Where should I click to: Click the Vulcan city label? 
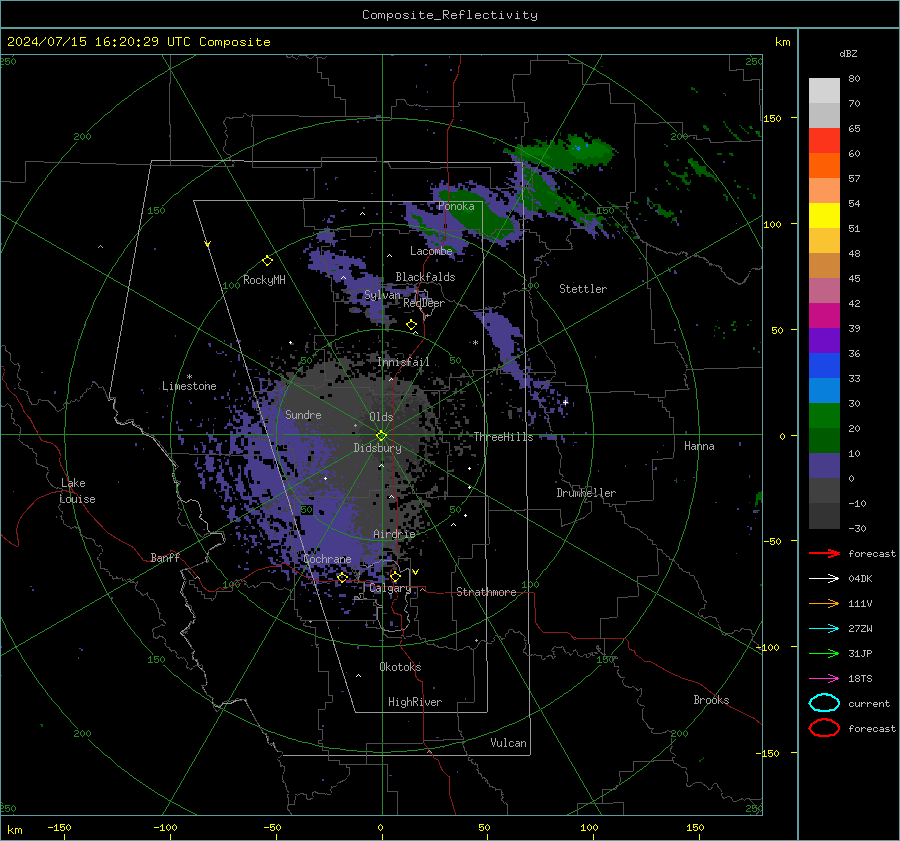click(508, 743)
